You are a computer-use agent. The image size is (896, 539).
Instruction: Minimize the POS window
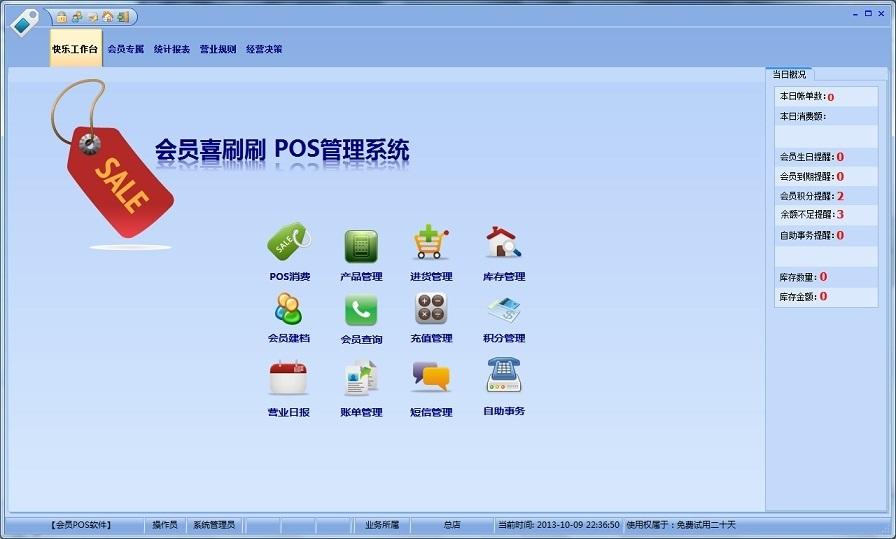point(855,14)
